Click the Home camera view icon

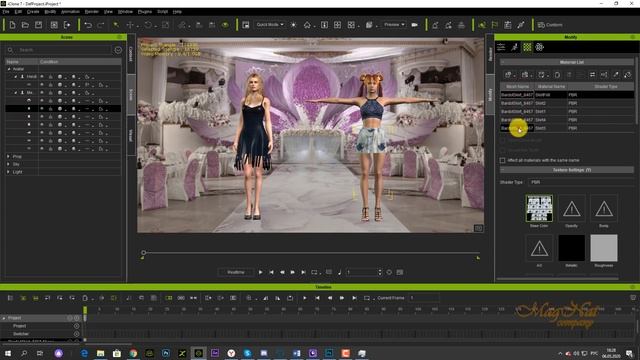click(307, 25)
